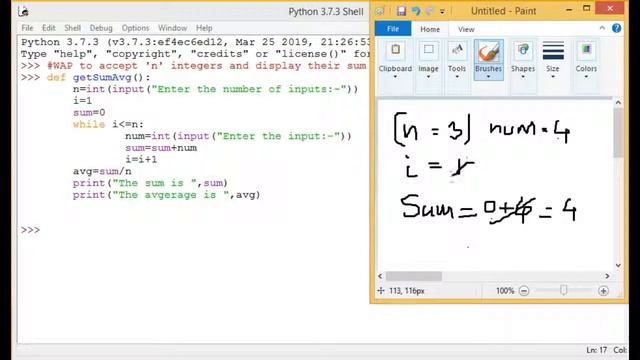640x360 pixels.
Task: Click Paint vertical scrollbar up arrow
Action: point(618,102)
